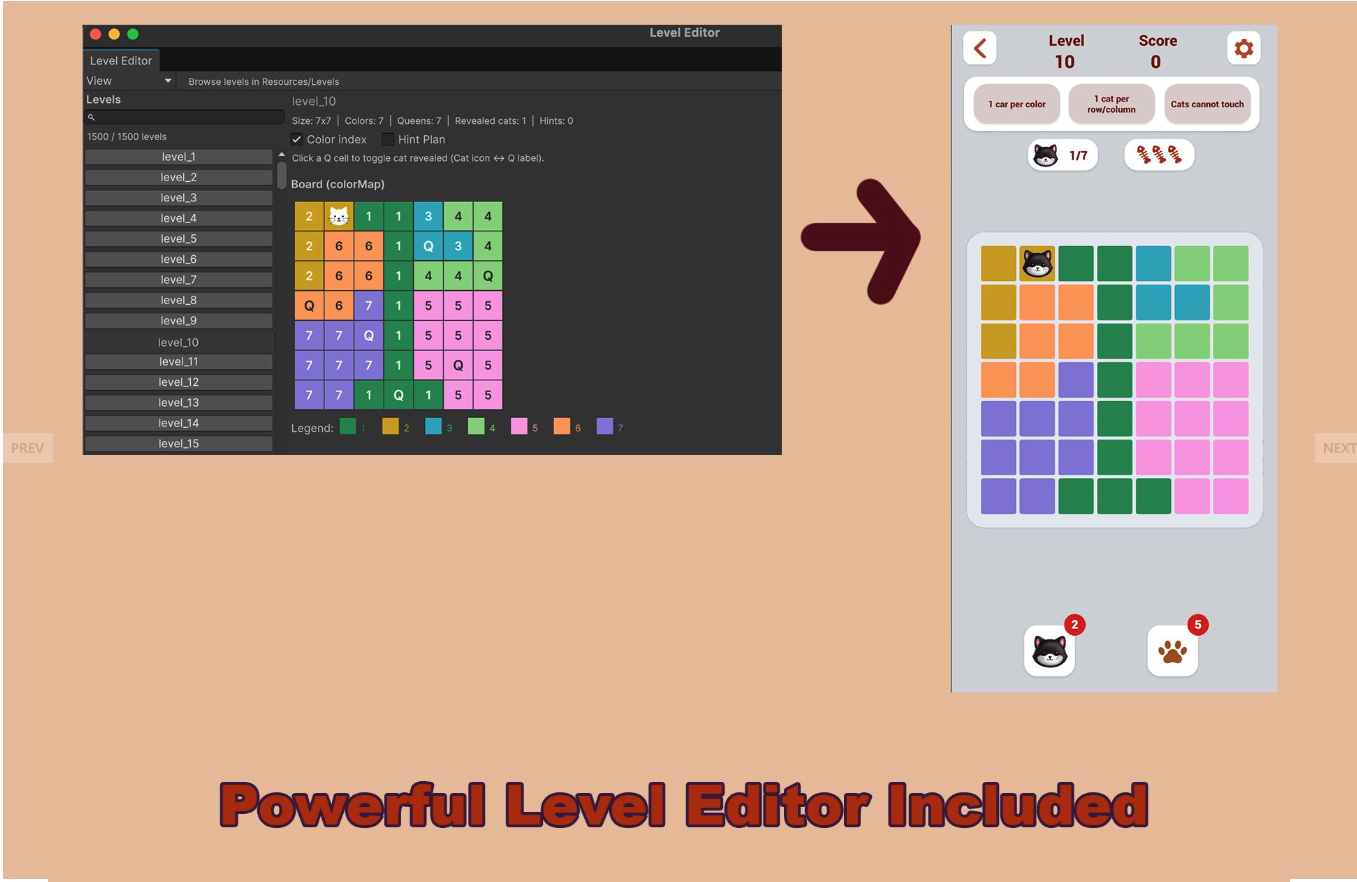Select level_2 in the list
This screenshot has height=882, width=1357.
tap(179, 177)
